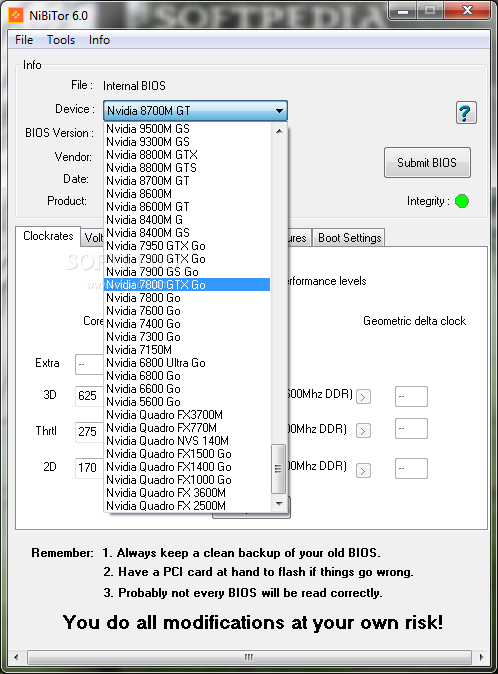Select Nvidia 9300M GS from list
This screenshot has width=498, height=674.
tap(187, 142)
